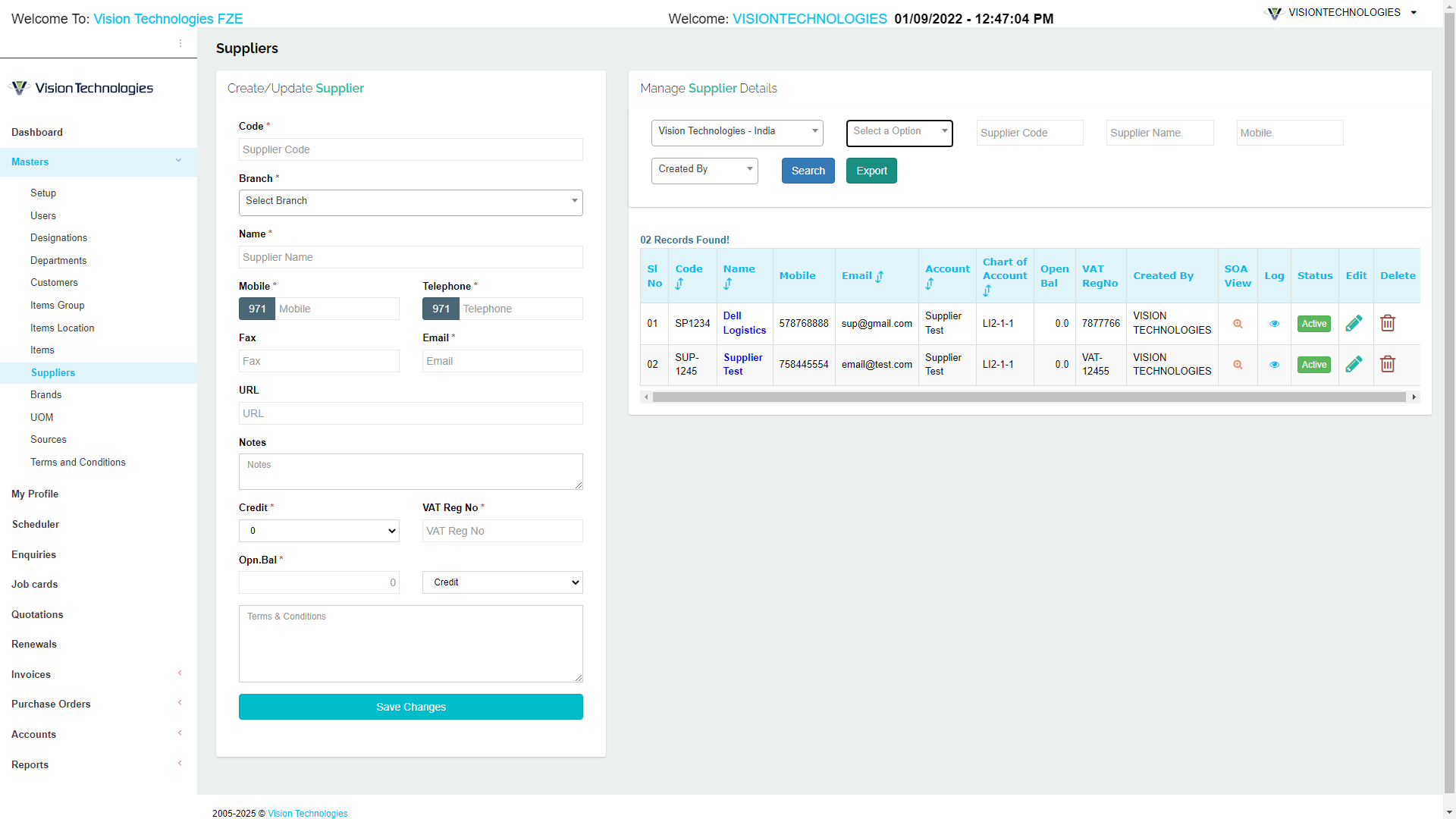
Task: Open the Quotations sidebar menu item
Action: [37, 614]
